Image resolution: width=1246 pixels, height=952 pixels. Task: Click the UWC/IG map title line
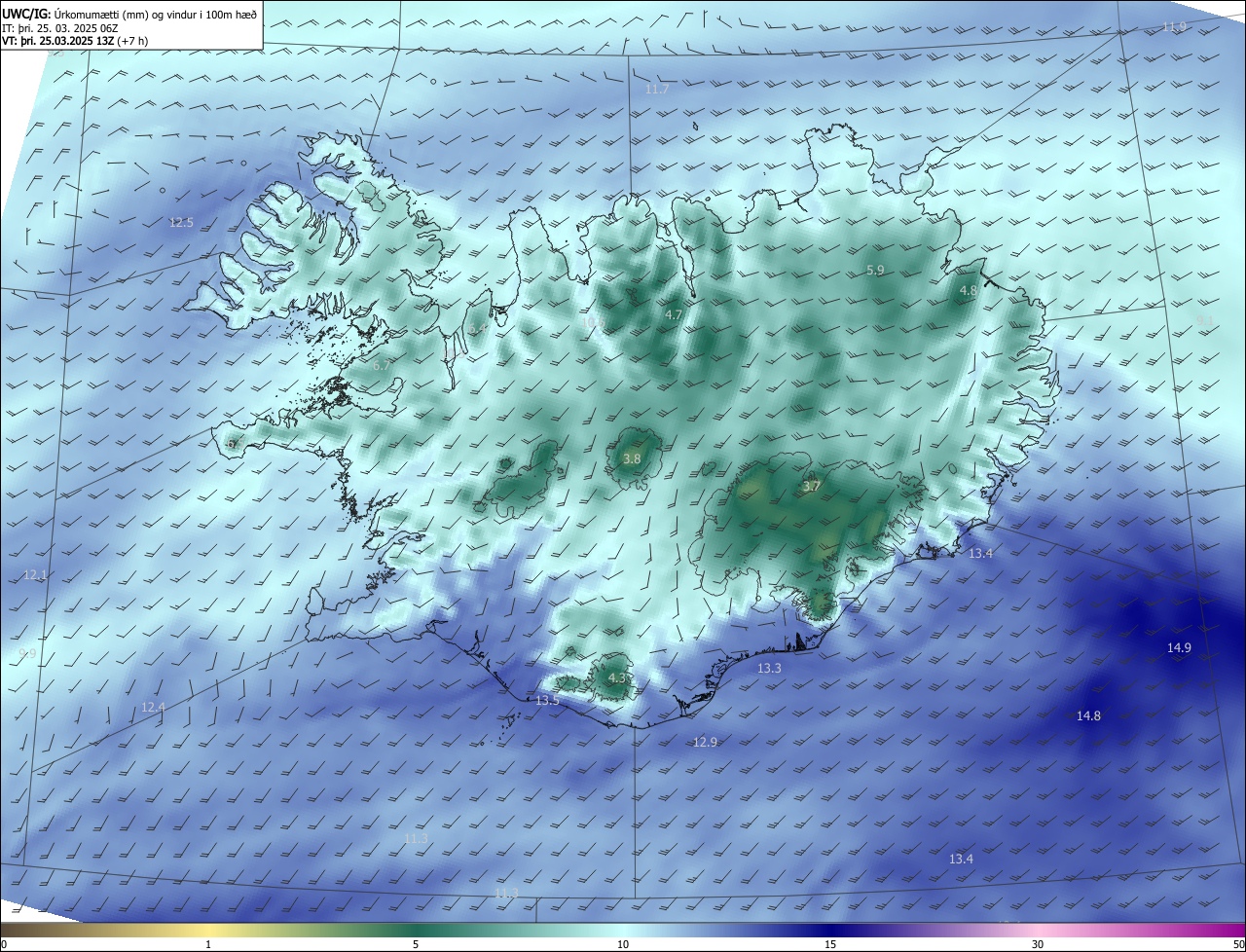pos(129,14)
